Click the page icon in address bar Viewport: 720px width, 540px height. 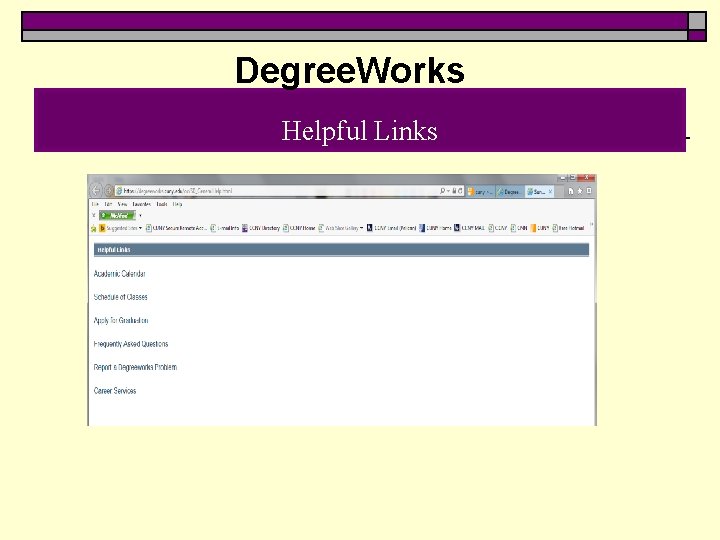(119, 191)
